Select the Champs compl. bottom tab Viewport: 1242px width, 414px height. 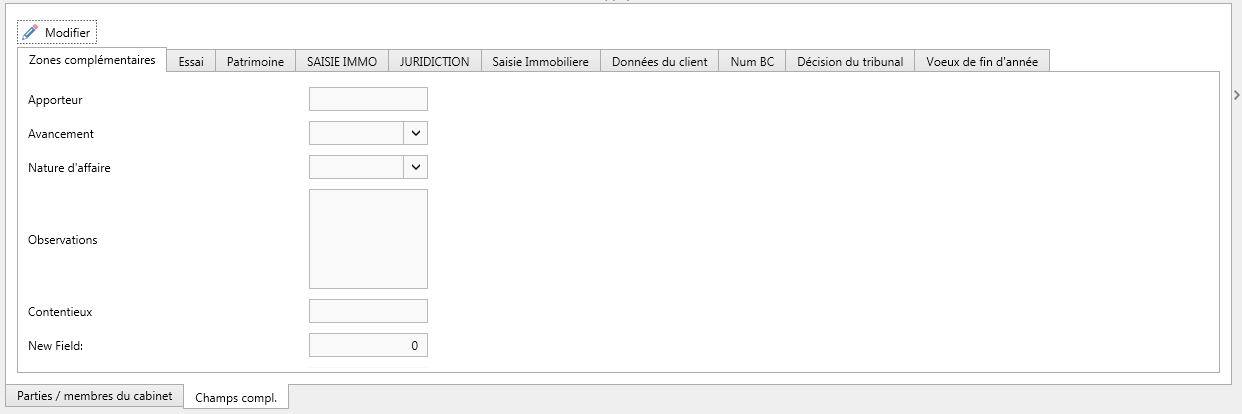click(236, 397)
